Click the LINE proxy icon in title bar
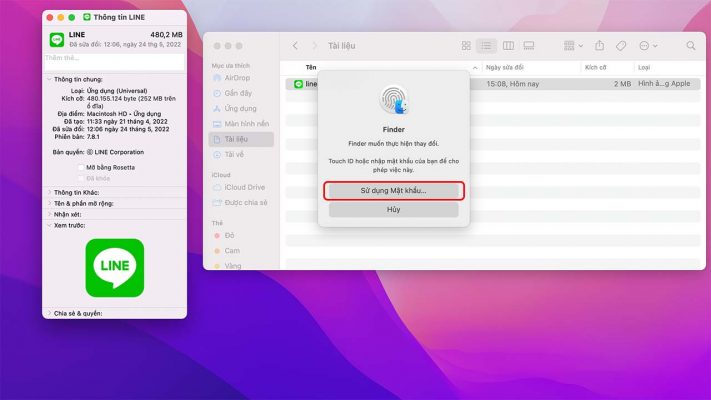This screenshot has height=400, width=711. [x=87, y=17]
